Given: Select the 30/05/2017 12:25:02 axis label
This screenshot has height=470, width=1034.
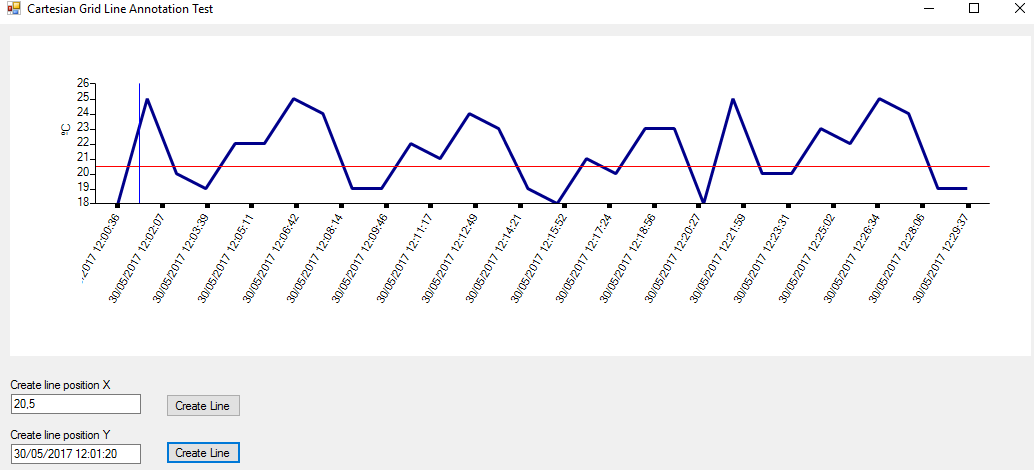Looking at the screenshot, I should coord(807,258).
